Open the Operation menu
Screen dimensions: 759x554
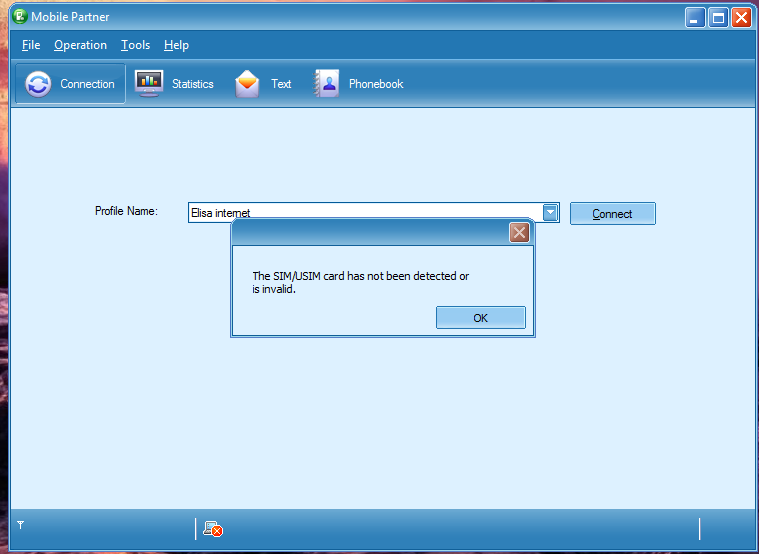[80, 45]
